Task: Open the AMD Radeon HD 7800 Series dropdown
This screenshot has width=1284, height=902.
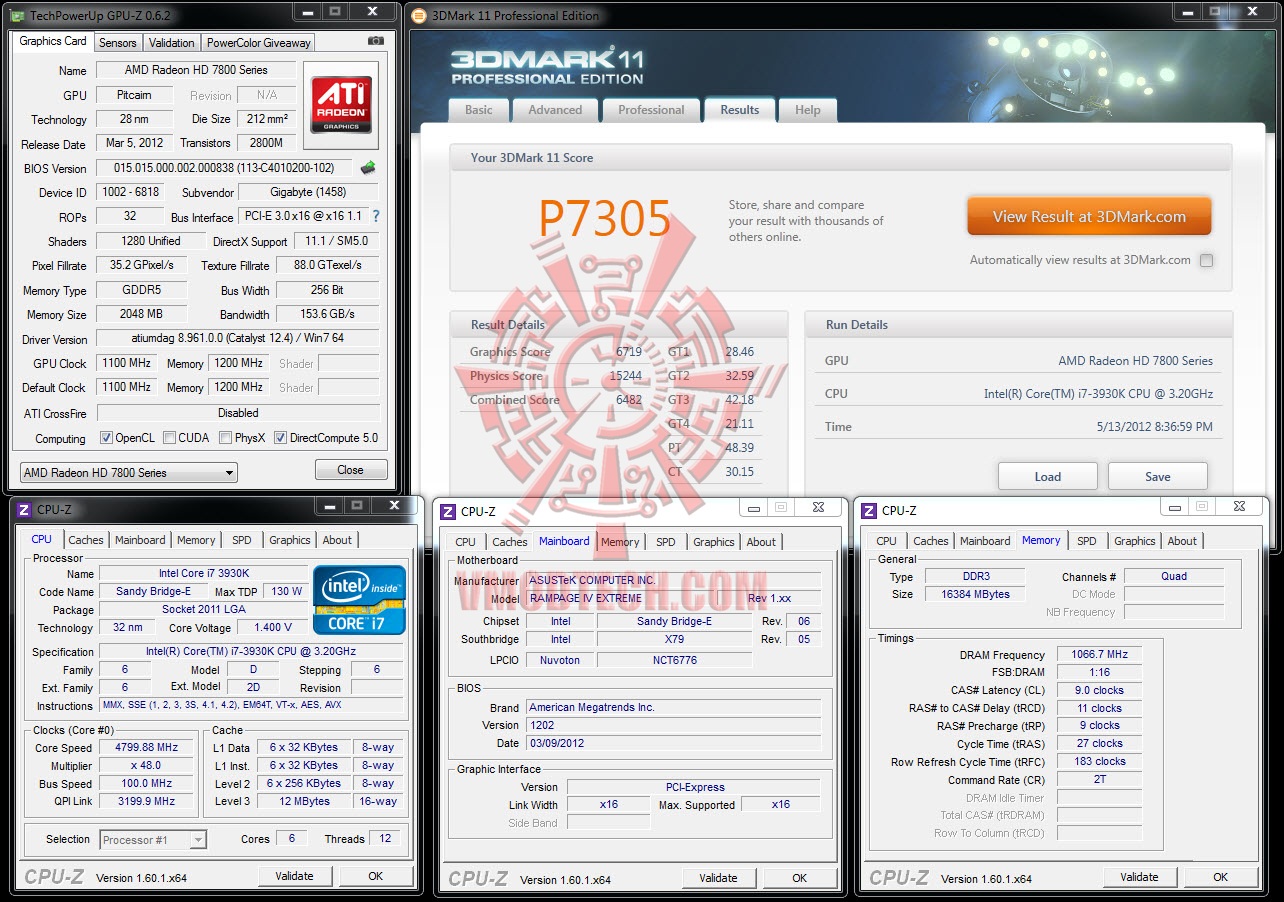Action: [x=128, y=472]
